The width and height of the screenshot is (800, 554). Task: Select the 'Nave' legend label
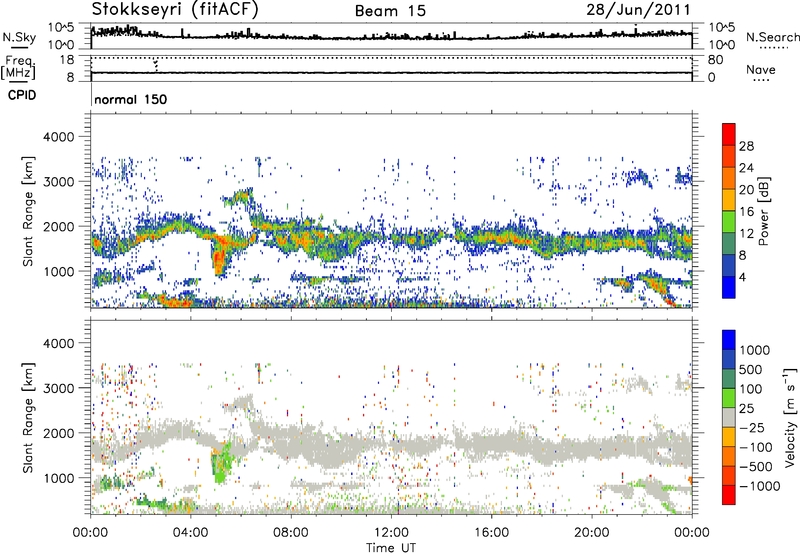pos(761,69)
